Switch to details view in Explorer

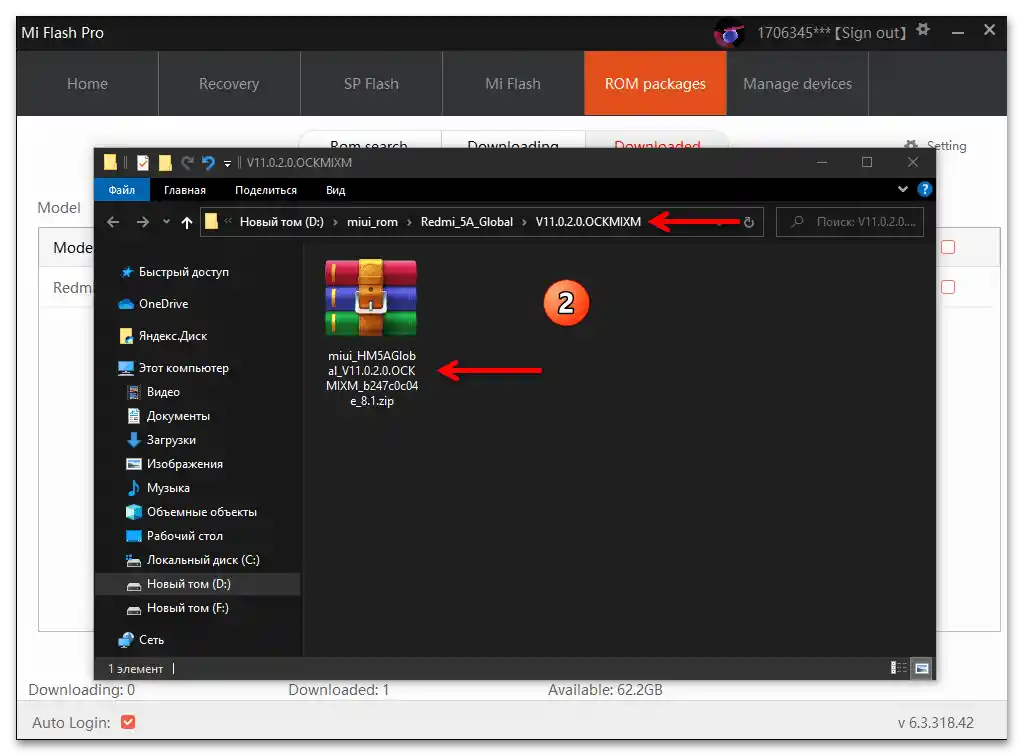pos(898,668)
